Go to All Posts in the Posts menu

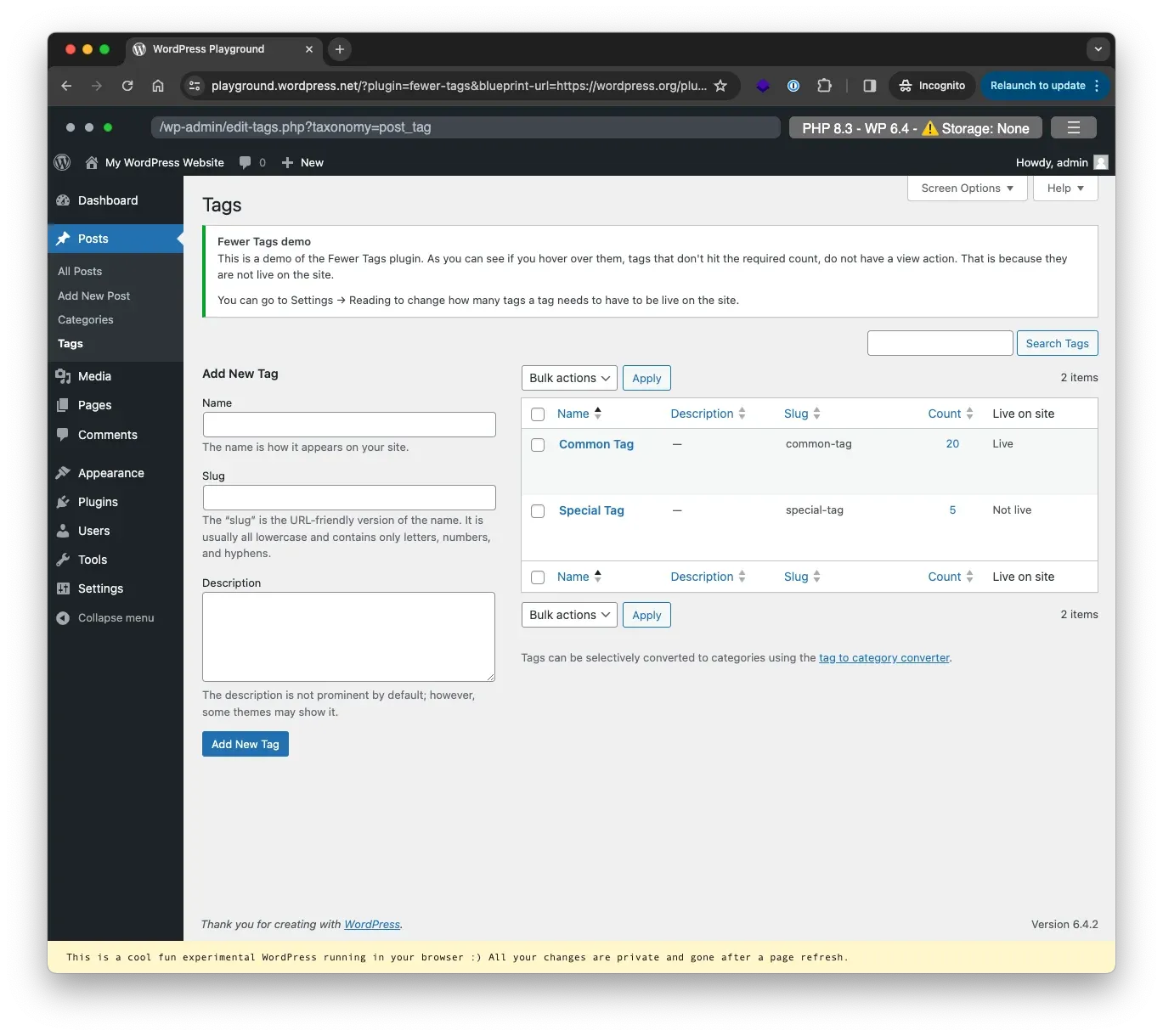point(79,271)
